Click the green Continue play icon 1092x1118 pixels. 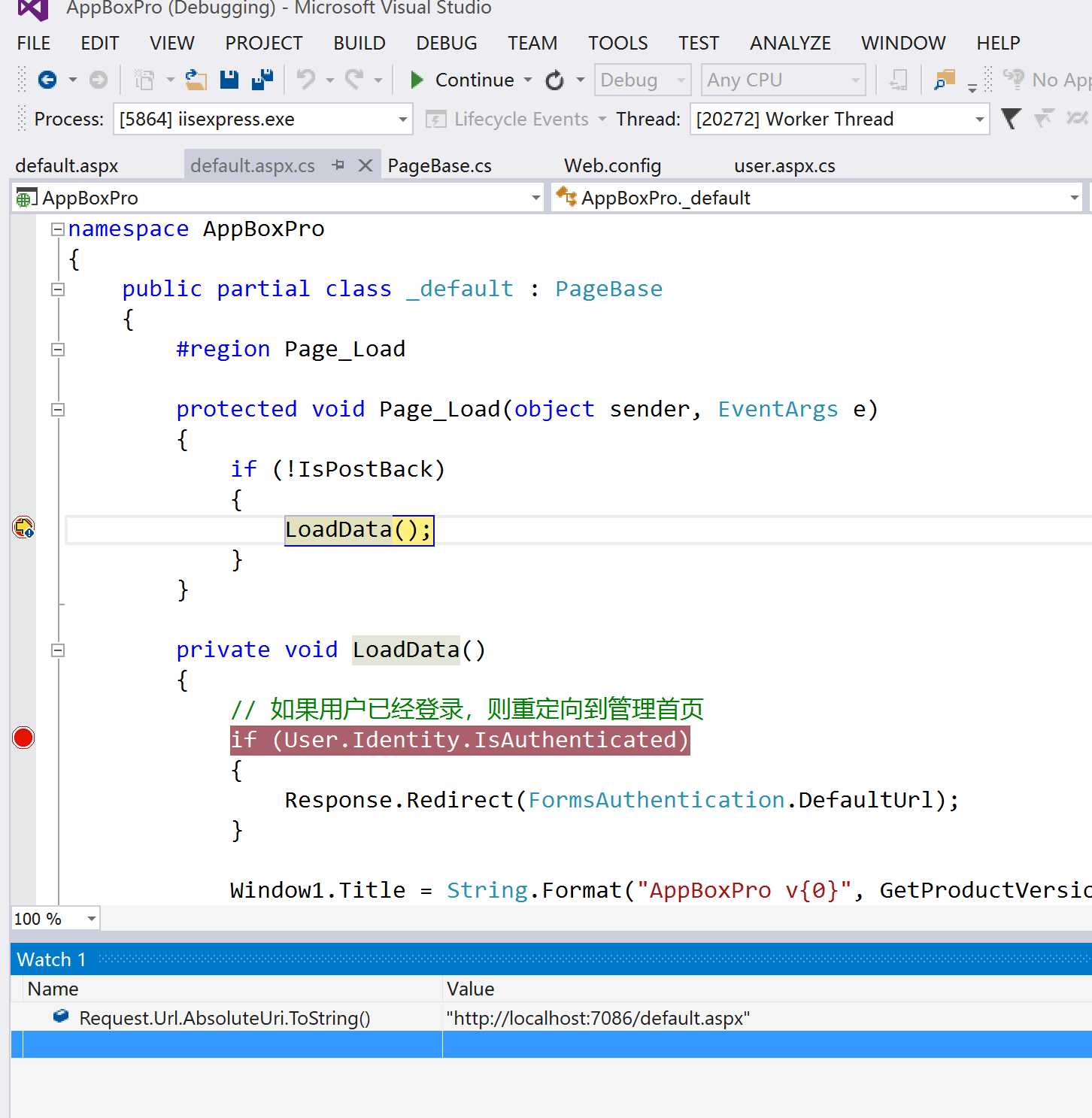click(x=417, y=80)
